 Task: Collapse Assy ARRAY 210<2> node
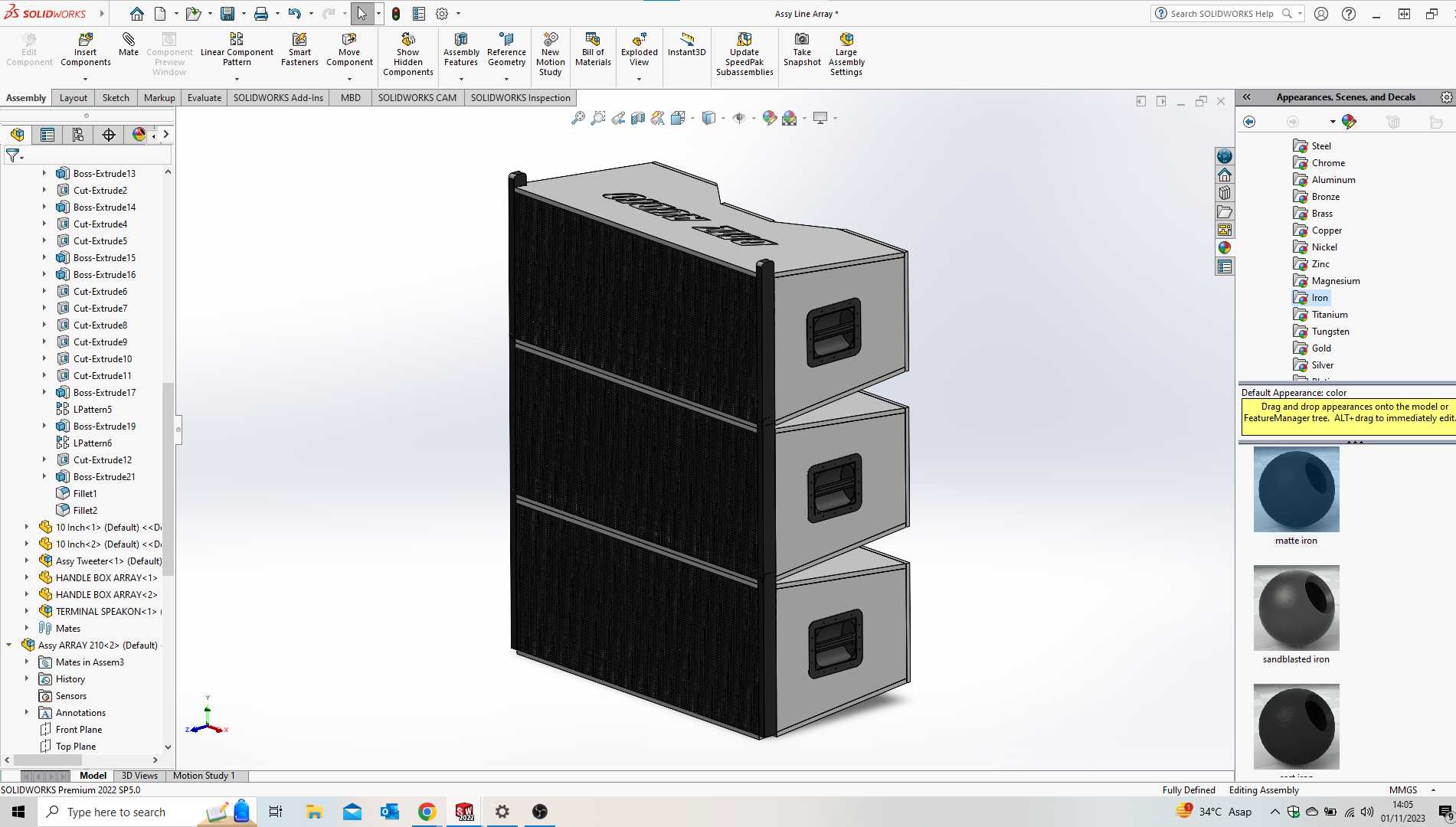click(9, 646)
